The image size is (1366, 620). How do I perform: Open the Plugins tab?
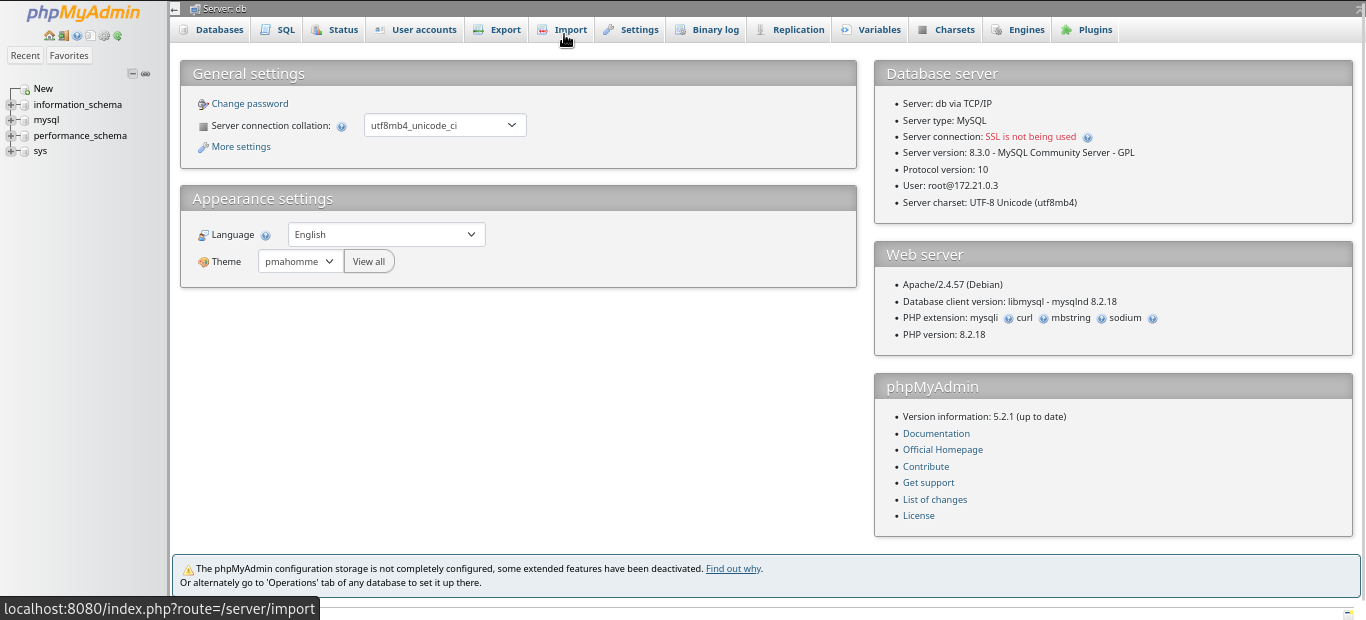[1086, 30]
